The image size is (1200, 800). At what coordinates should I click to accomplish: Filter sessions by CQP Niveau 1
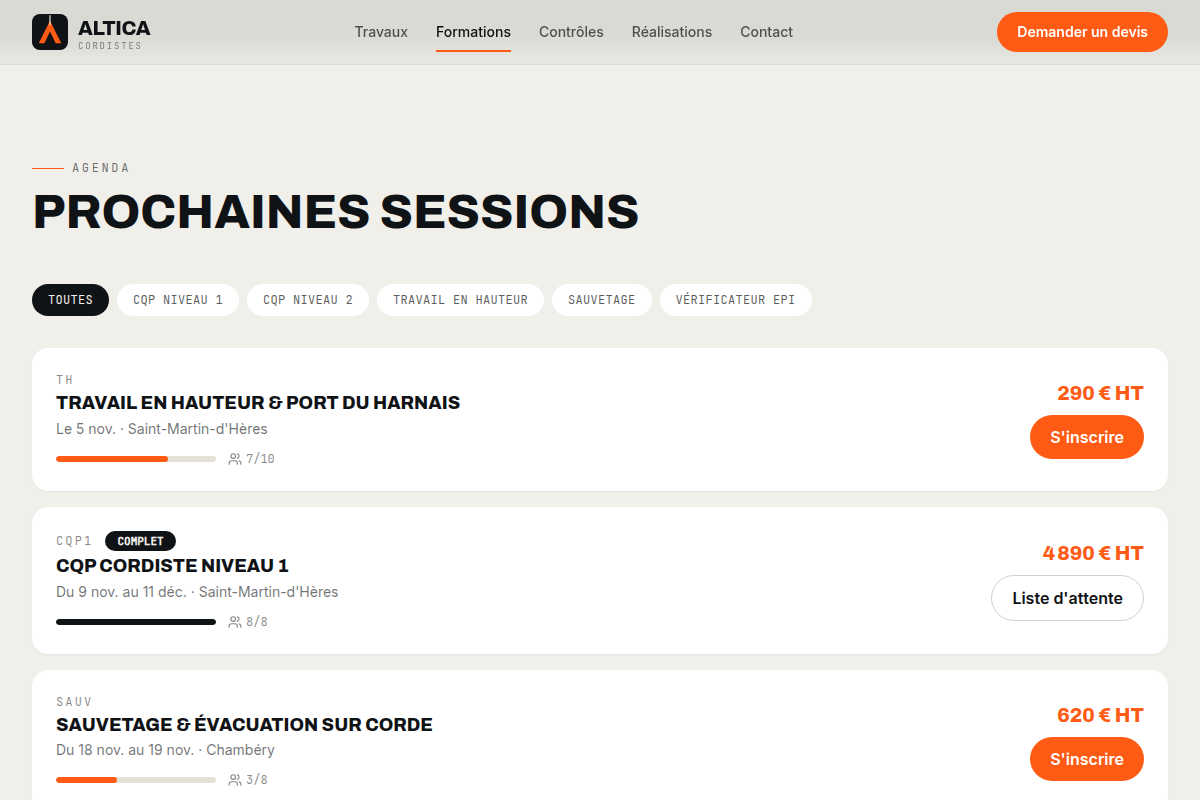point(178,300)
